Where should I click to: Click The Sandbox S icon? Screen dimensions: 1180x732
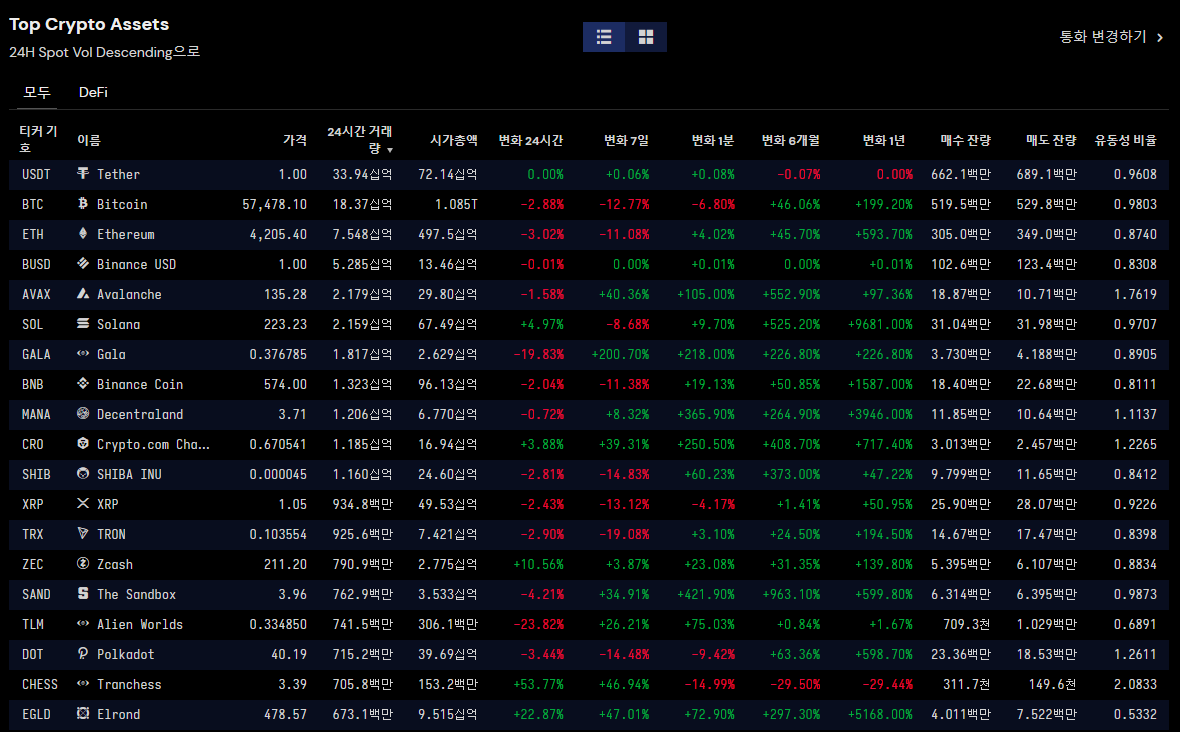coord(83,594)
